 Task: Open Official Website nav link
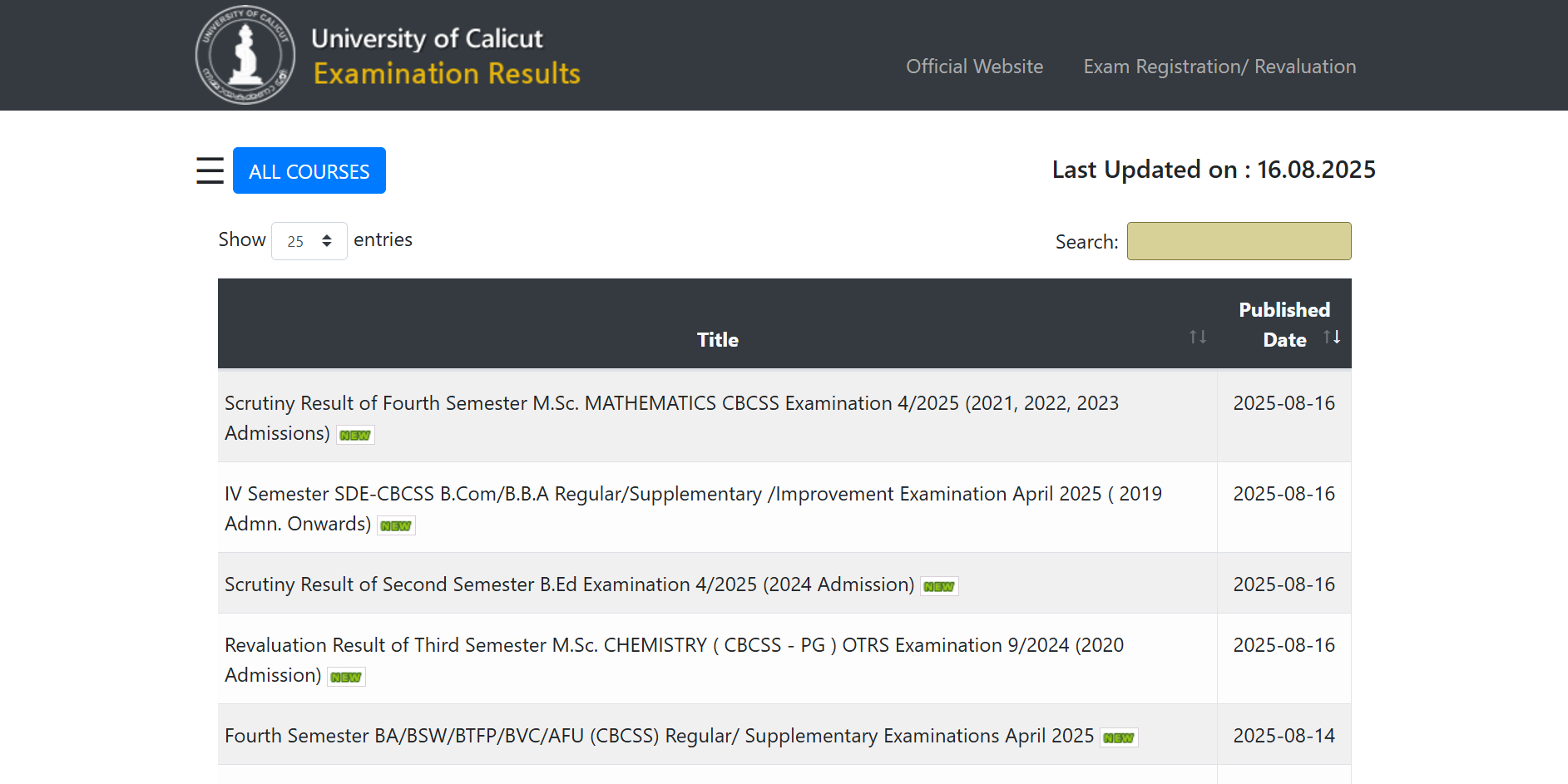pyautogui.click(x=974, y=67)
